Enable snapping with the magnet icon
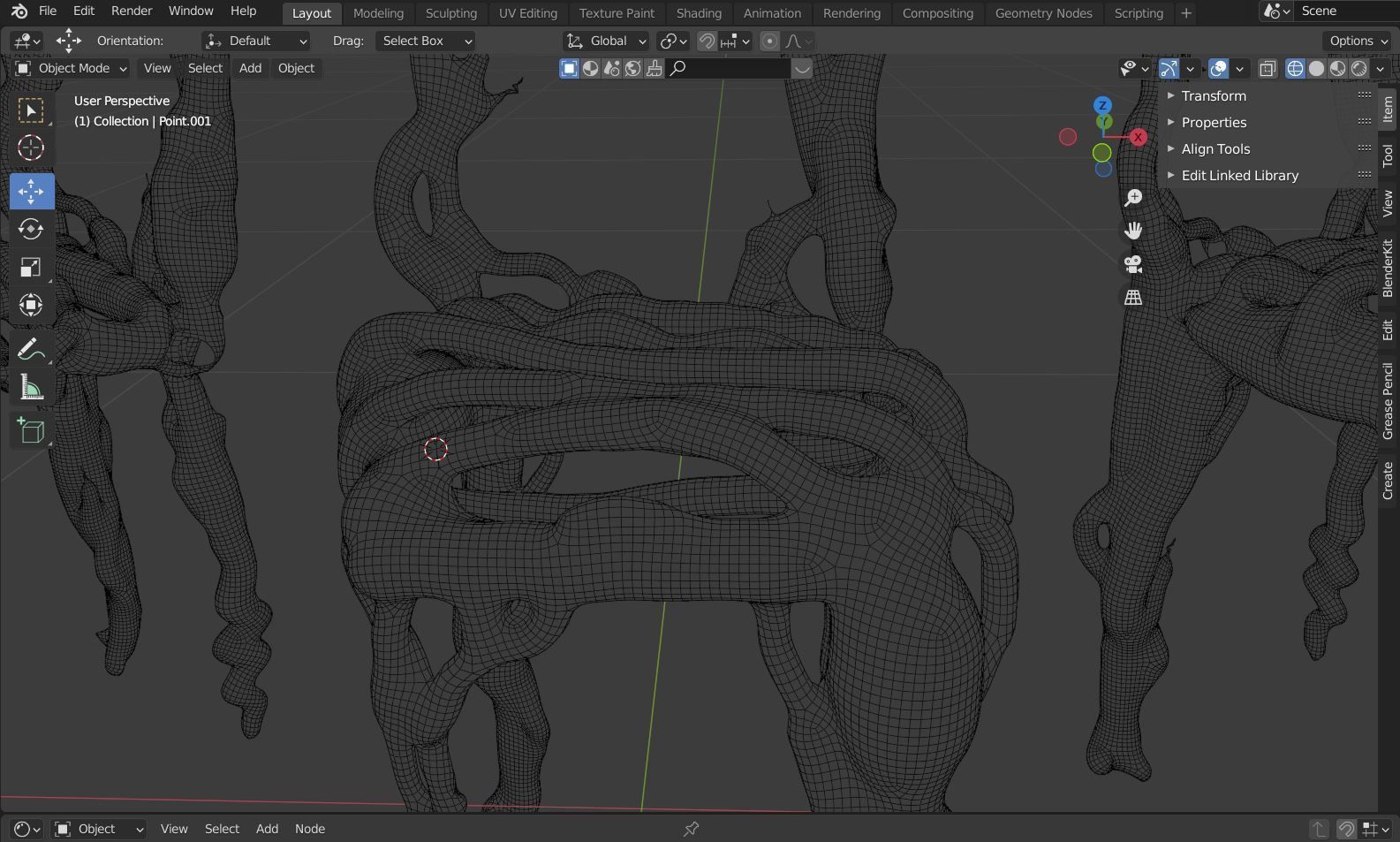This screenshot has width=1400, height=842. pos(707,42)
